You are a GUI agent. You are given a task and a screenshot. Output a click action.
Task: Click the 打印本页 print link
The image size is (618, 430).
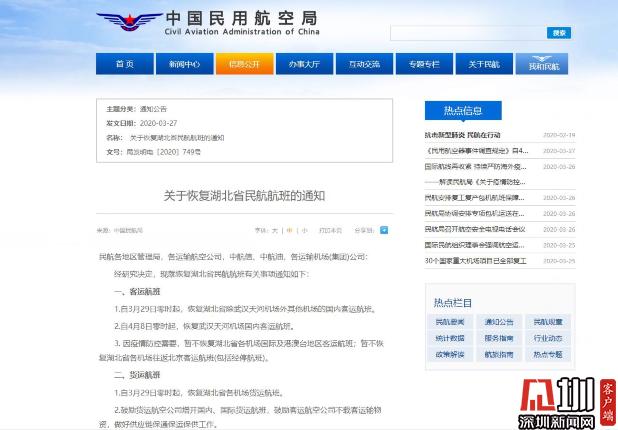tap(330, 231)
